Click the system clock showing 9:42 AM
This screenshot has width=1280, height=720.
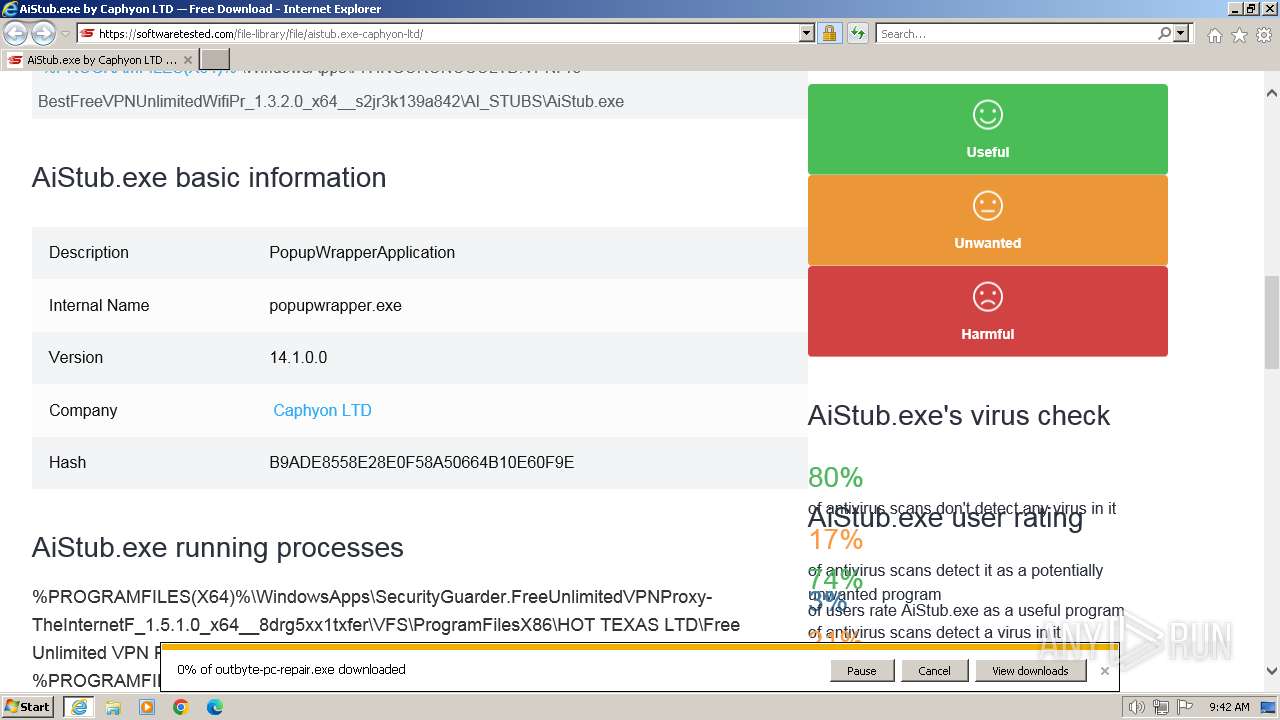tap(1229, 707)
